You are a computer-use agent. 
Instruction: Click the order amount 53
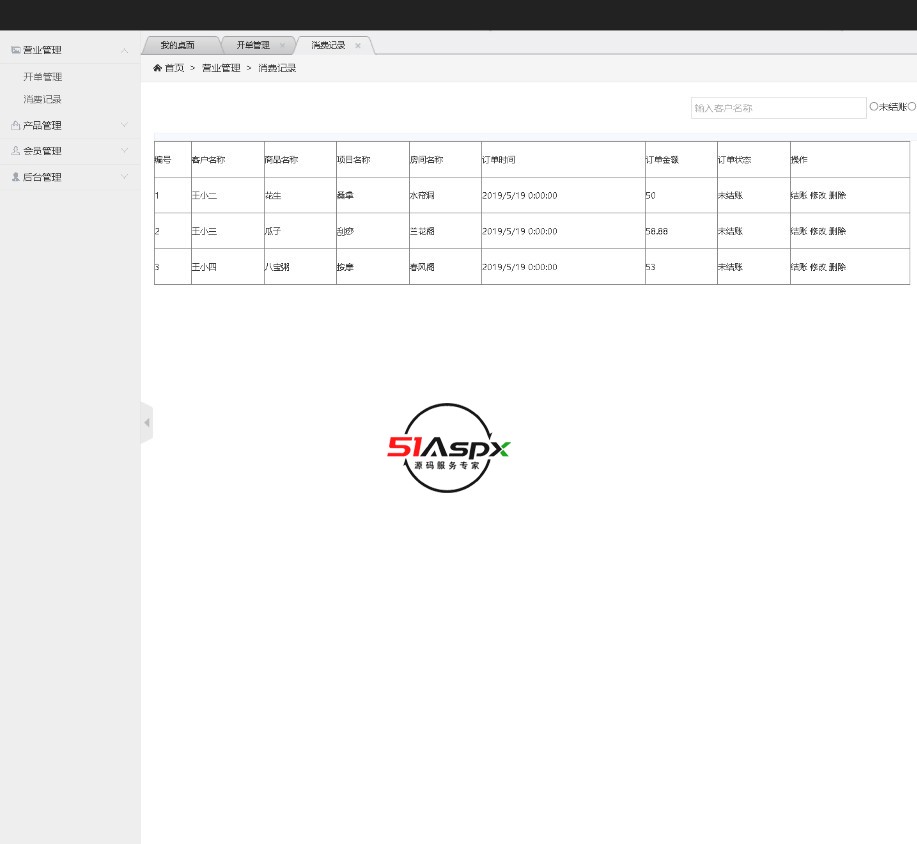(650, 267)
